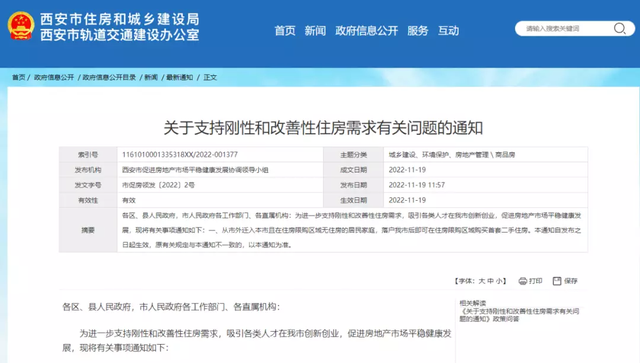Open the 互动 navigation menu item
640x363 pixels.
click(x=448, y=31)
